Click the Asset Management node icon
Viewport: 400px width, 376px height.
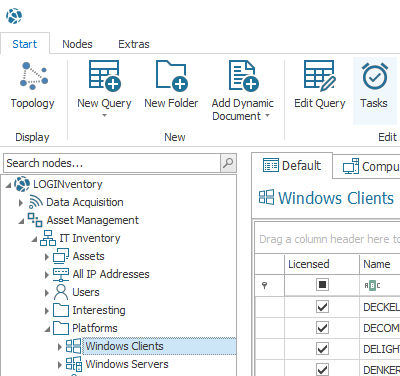(x=35, y=220)
